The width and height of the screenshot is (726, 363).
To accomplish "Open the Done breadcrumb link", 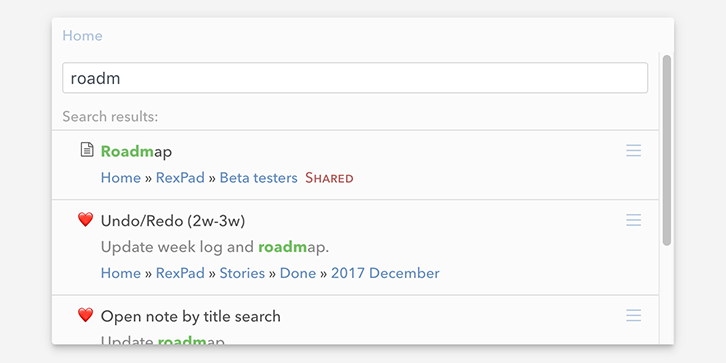I will tap(298, 273).
